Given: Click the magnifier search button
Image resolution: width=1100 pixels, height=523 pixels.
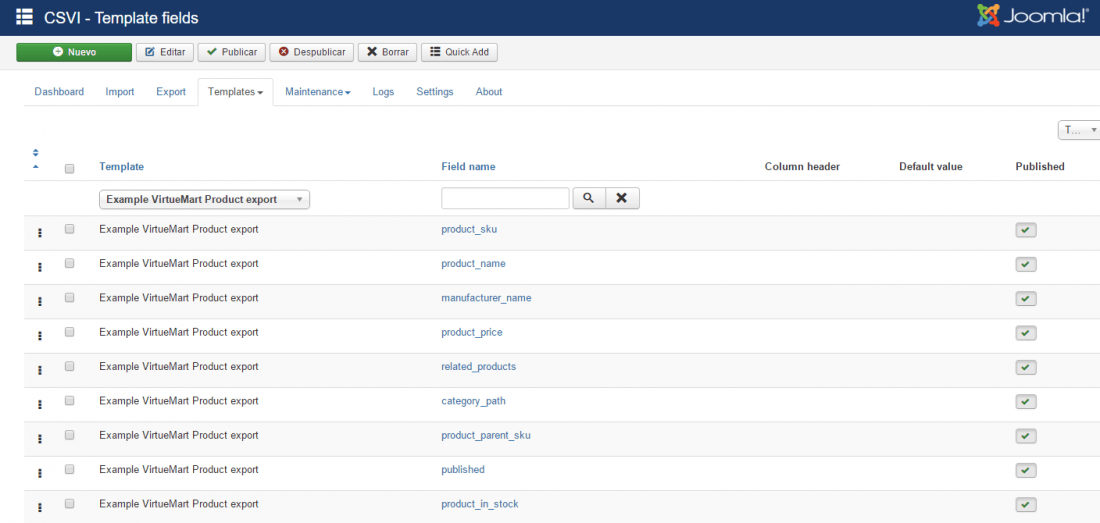Looking at the screenshot, I should pyautogui.click(x=589, y=198).
